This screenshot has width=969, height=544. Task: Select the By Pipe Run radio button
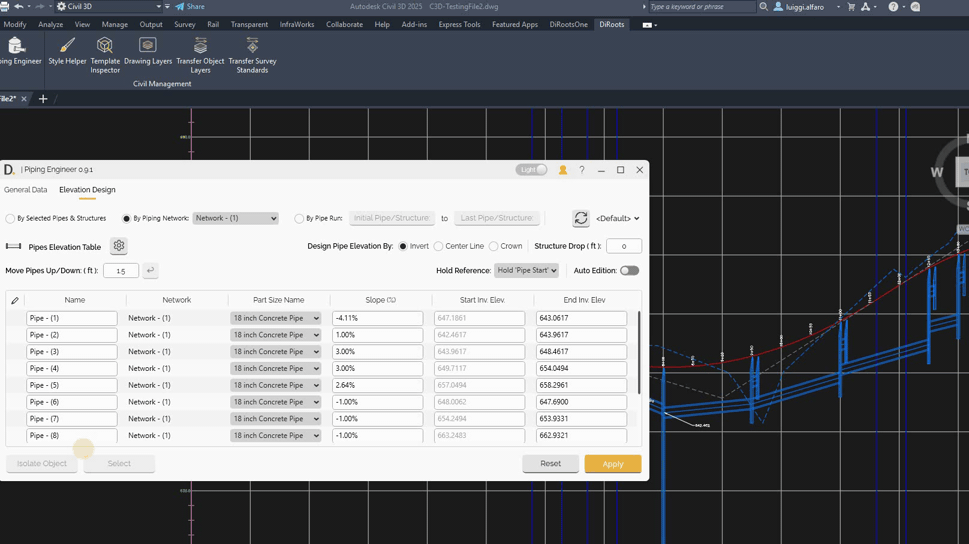[299, 218]
